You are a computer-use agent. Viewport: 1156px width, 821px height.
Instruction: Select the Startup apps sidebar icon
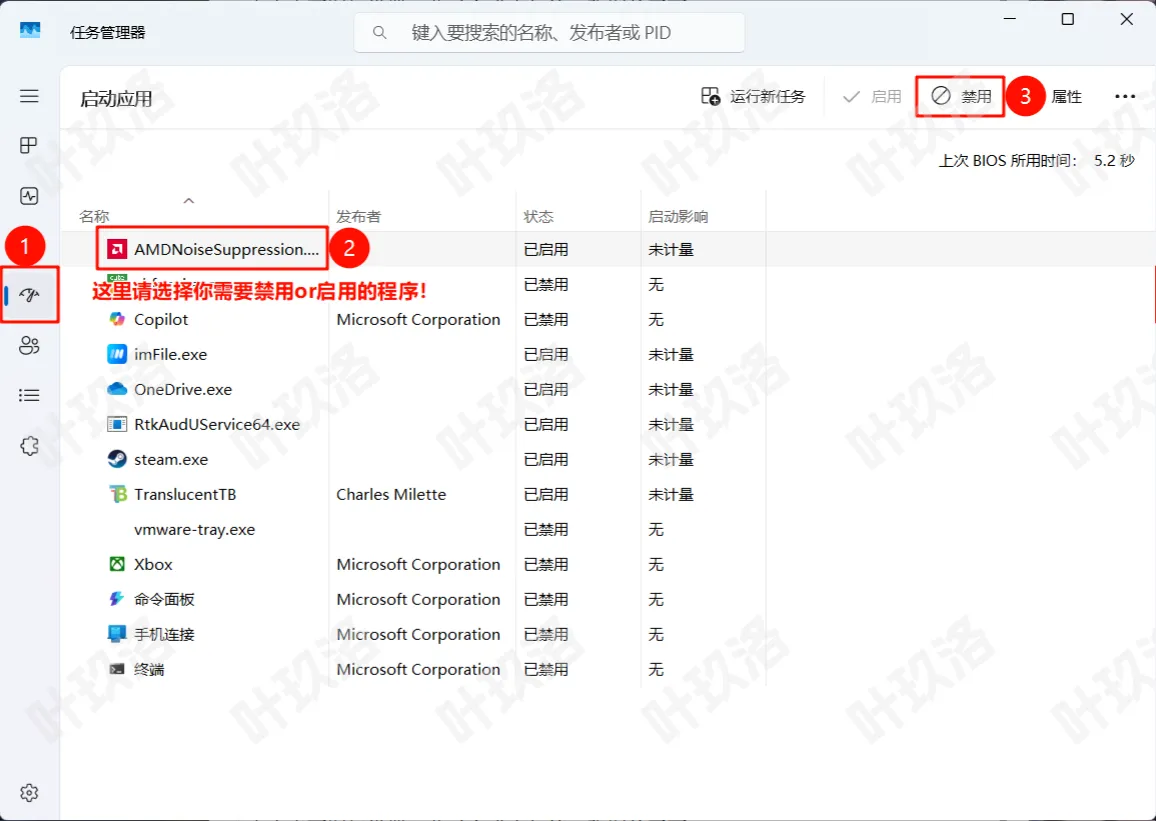29,296
